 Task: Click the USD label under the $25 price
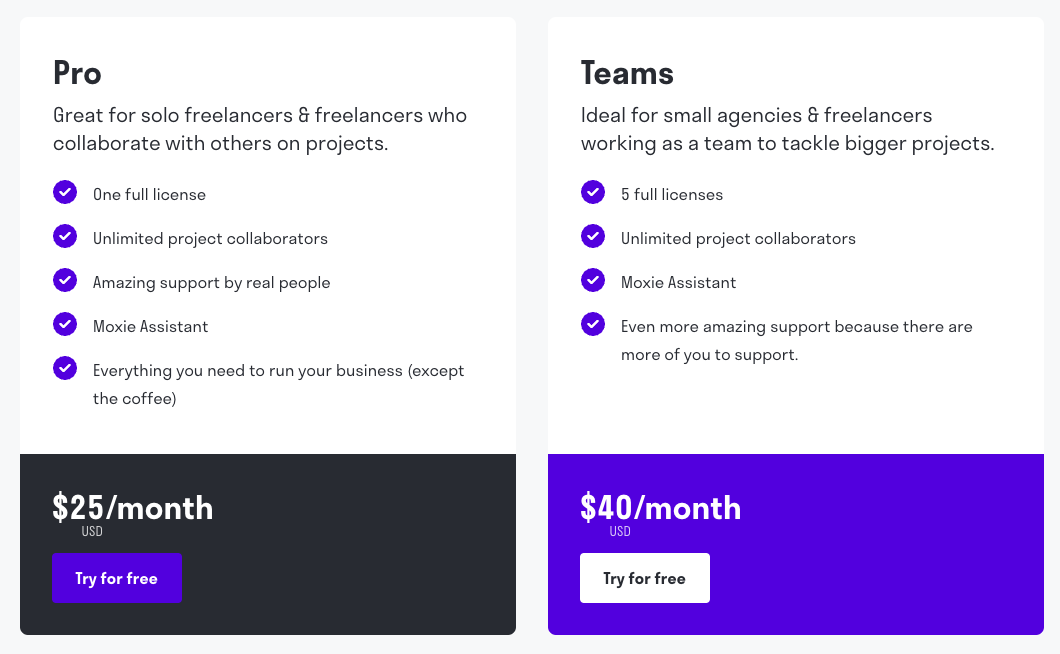pos(92,532)
